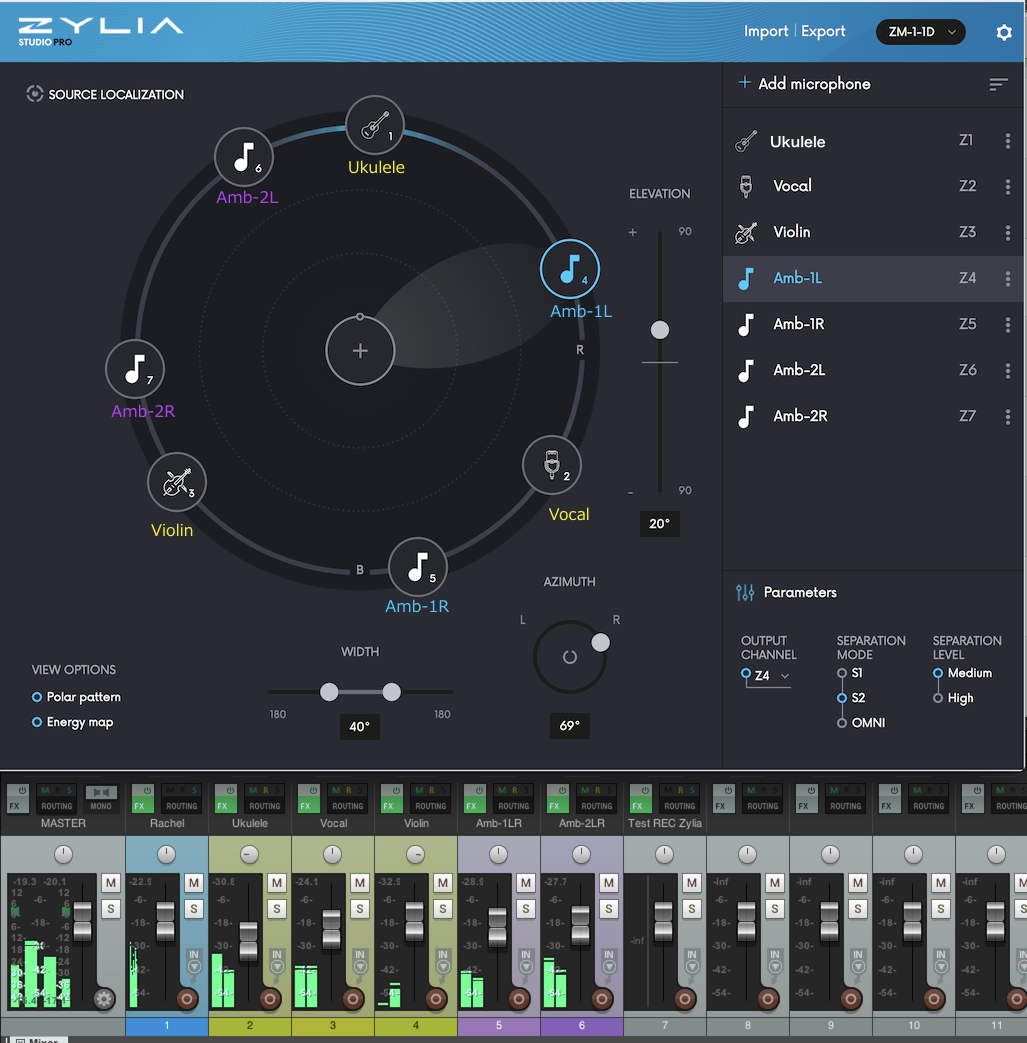Toggle power icon on the MASTER track
Viewport: 1027px width, 1043px height.
(22, 791)
